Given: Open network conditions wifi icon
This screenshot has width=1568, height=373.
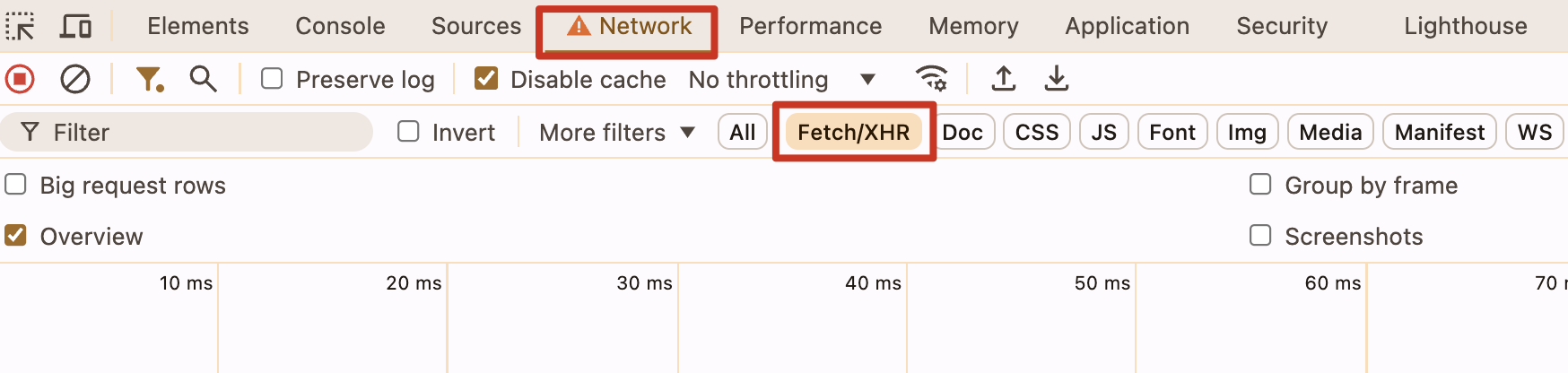Looking at the screenshot, I should 932,80.
